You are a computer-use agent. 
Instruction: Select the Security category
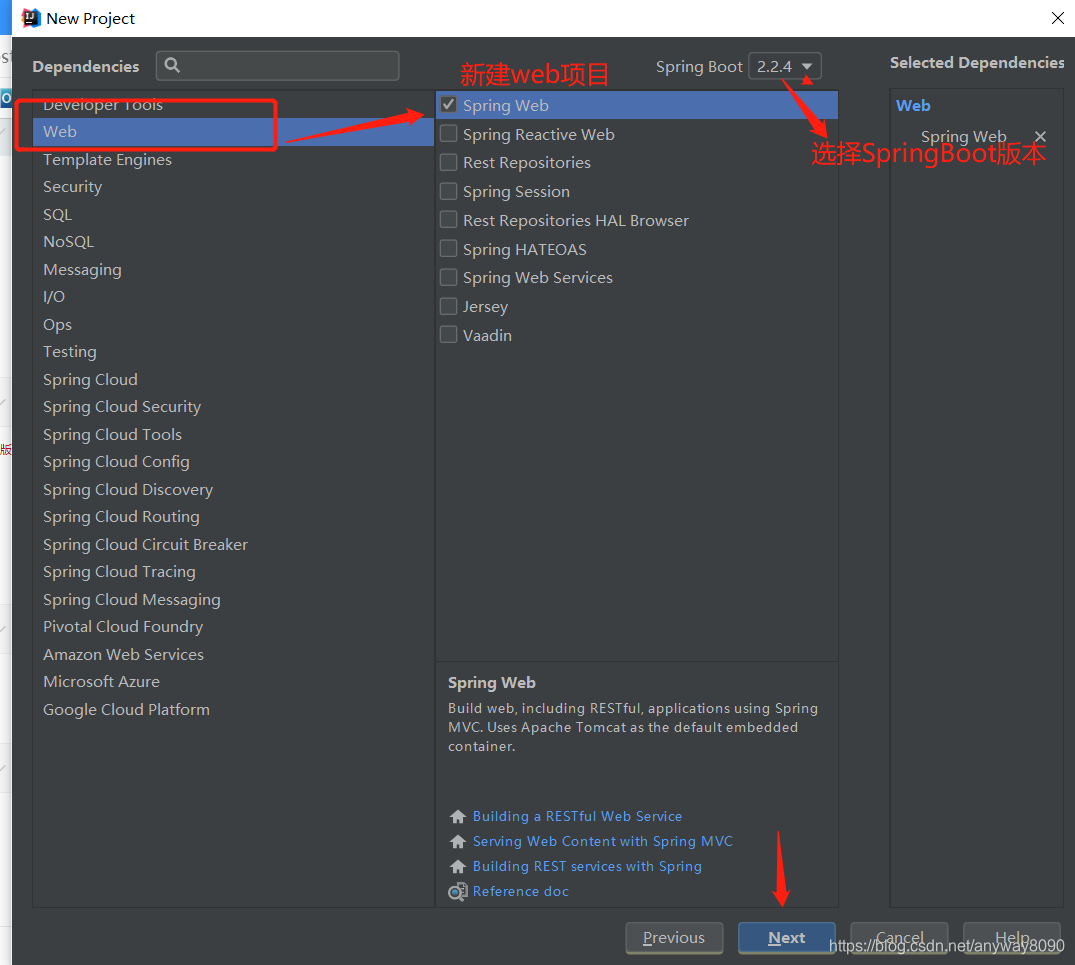72,186
